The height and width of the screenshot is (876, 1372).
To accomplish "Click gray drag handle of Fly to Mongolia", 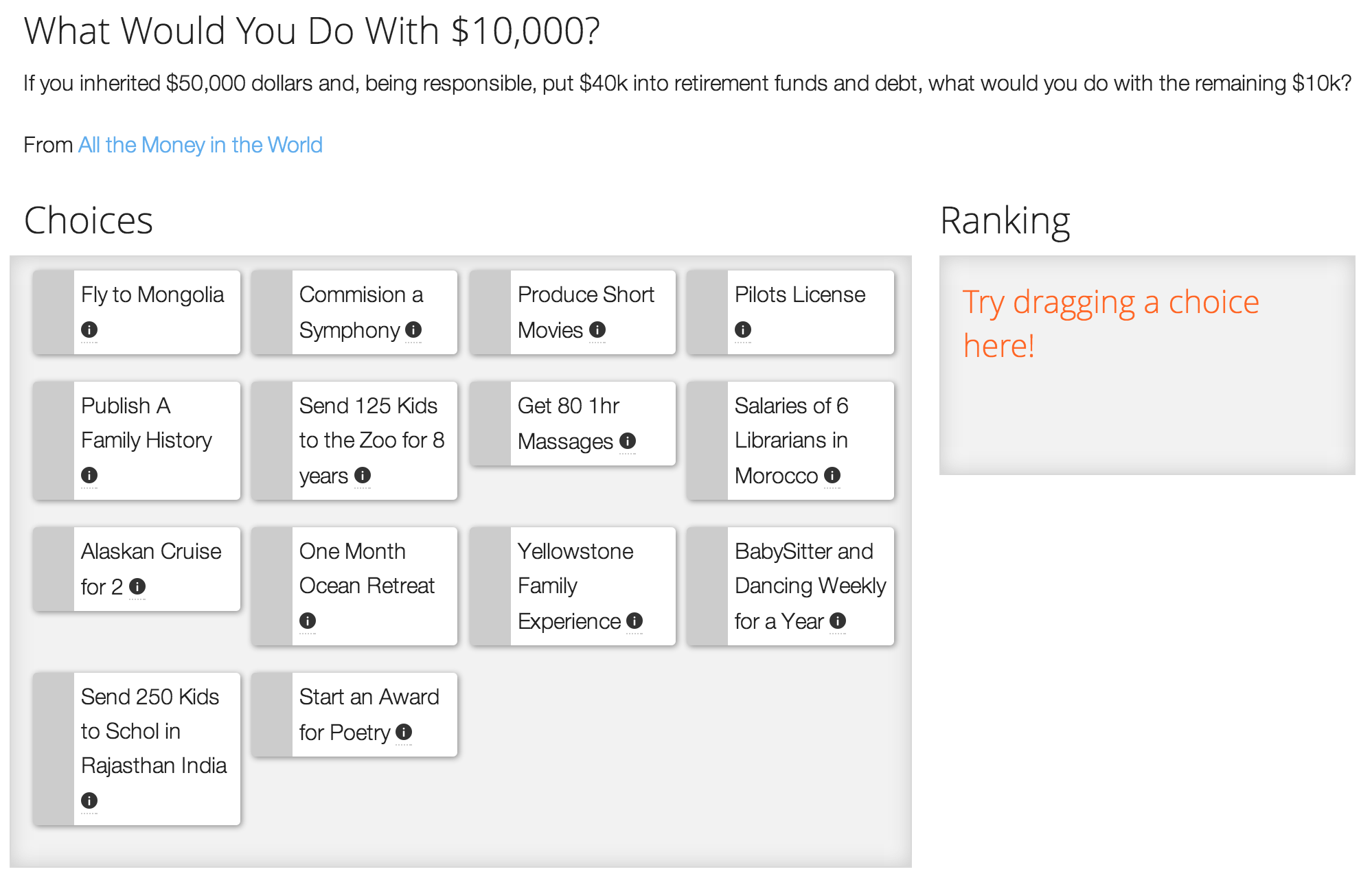I will coord(54,312).
